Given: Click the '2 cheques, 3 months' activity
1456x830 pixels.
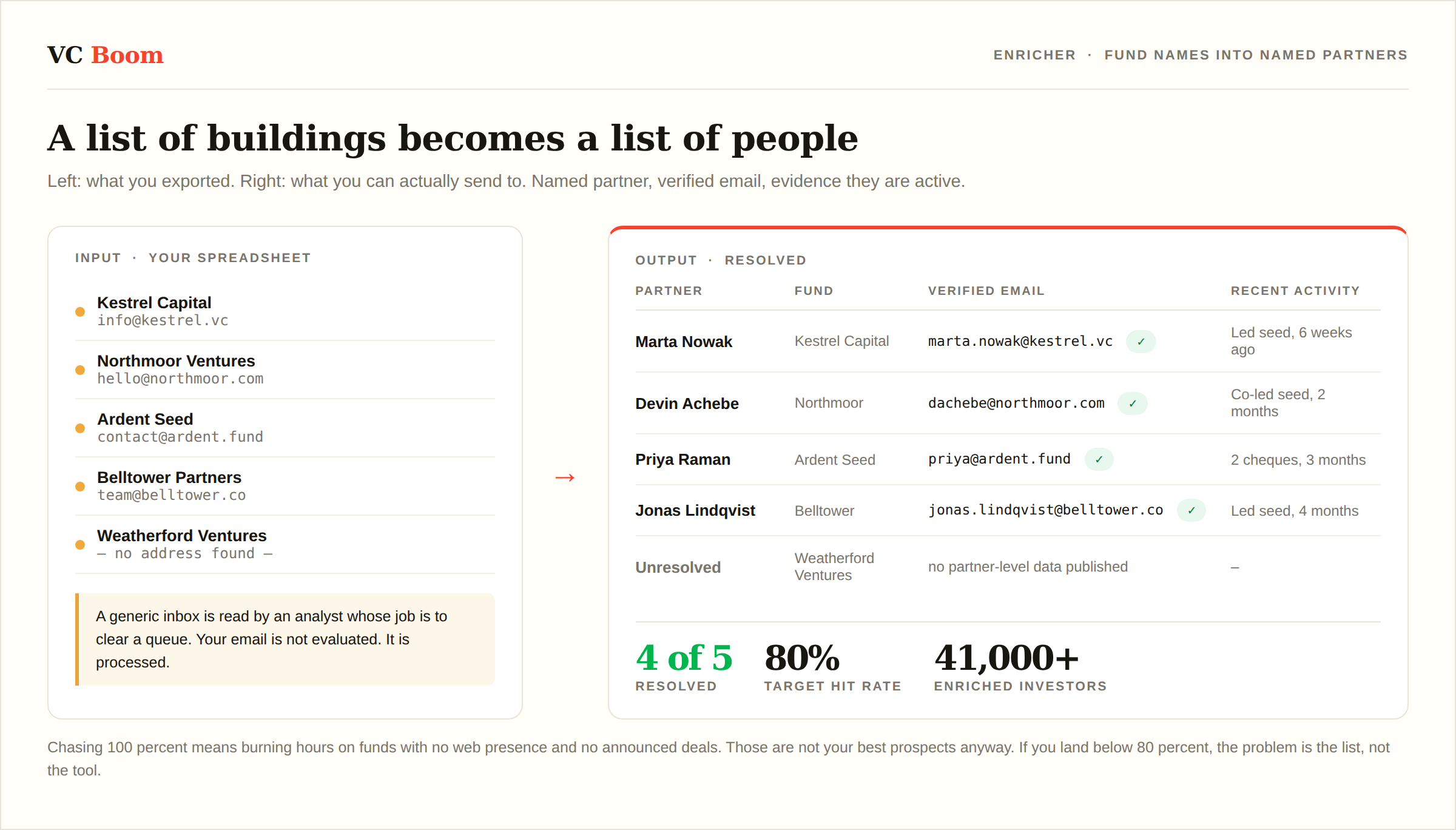Looking at the screenshot, I should pyautogui.click(x=1298, y=460).
